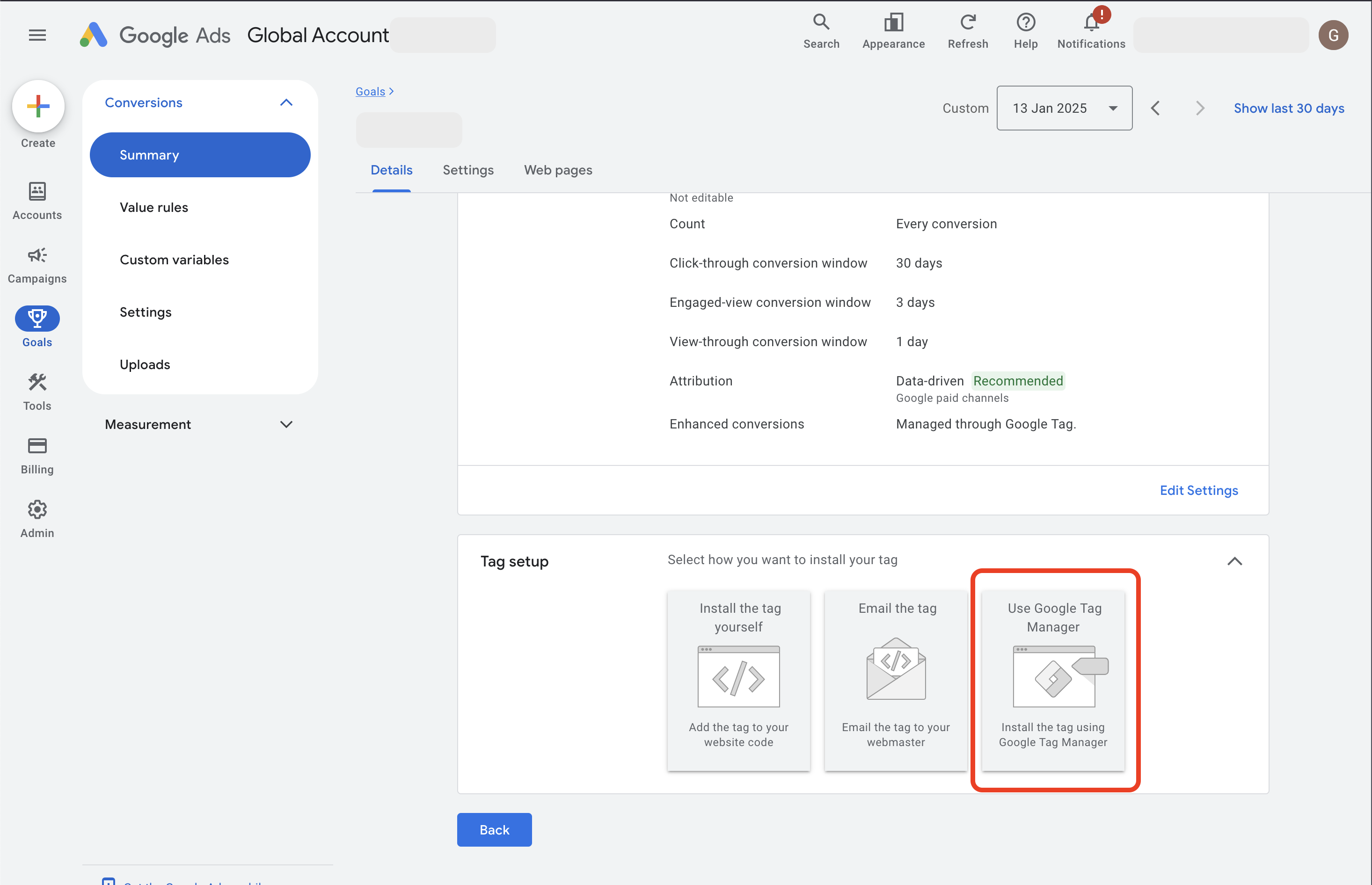Select the Goals trophy icon
The height and width of the screenshot is (885, 1372).
pos(37,319)
